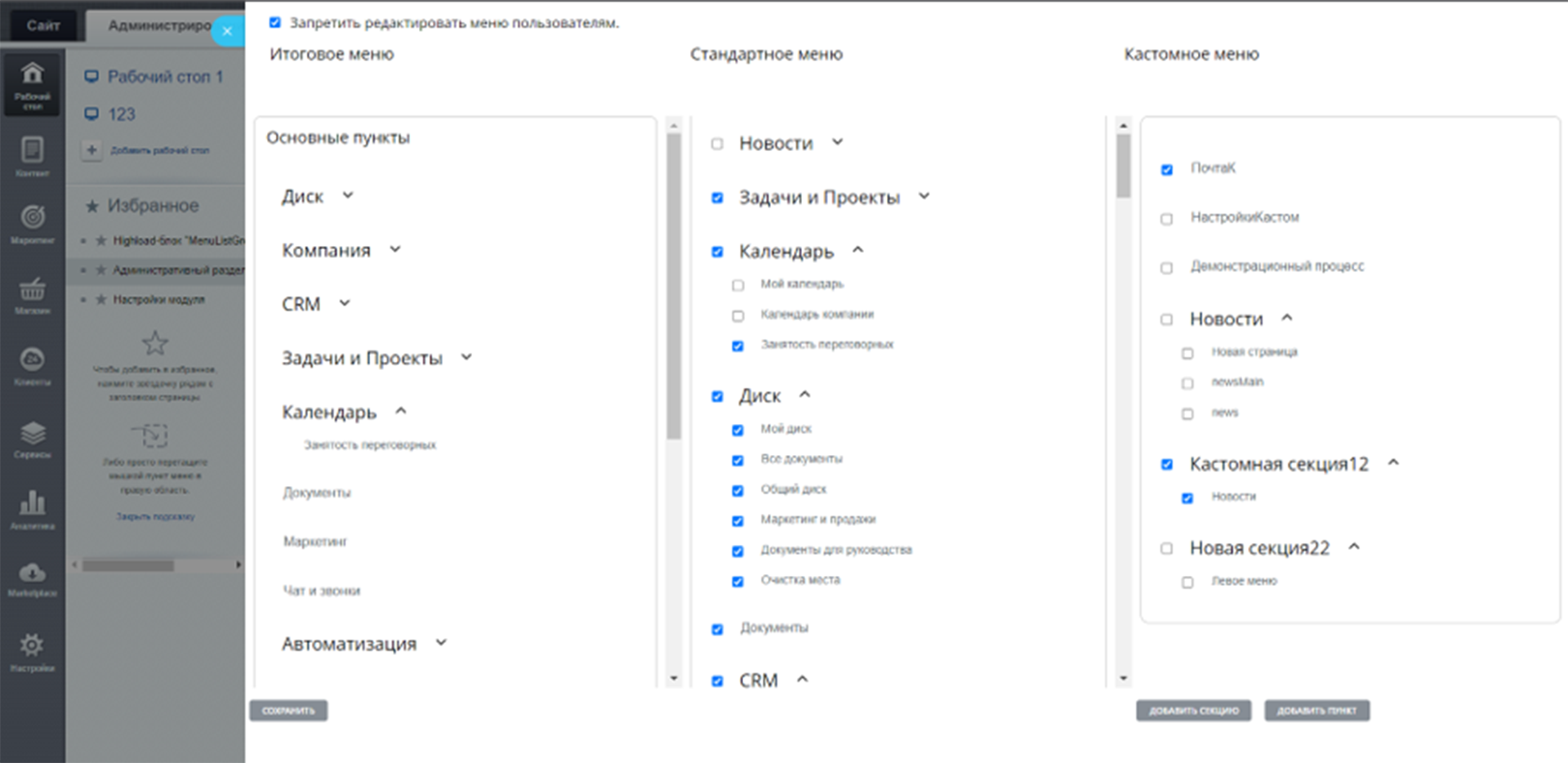Screen dimensions: 1568x763
Task: Open the Аналитика bar chart sidebar icon
Action: [32, 510]
